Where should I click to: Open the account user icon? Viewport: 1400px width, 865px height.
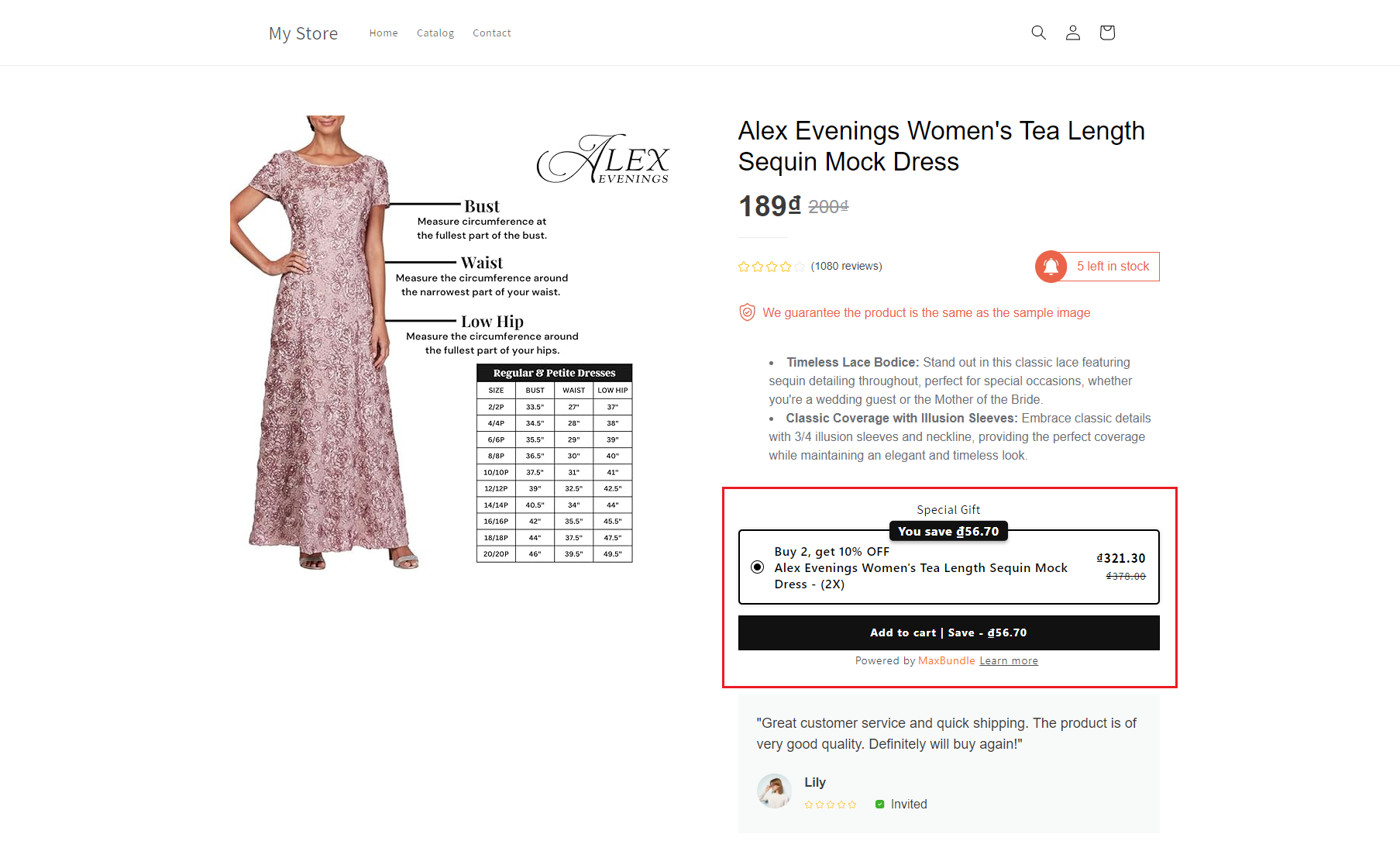(x=1072, y=33)
